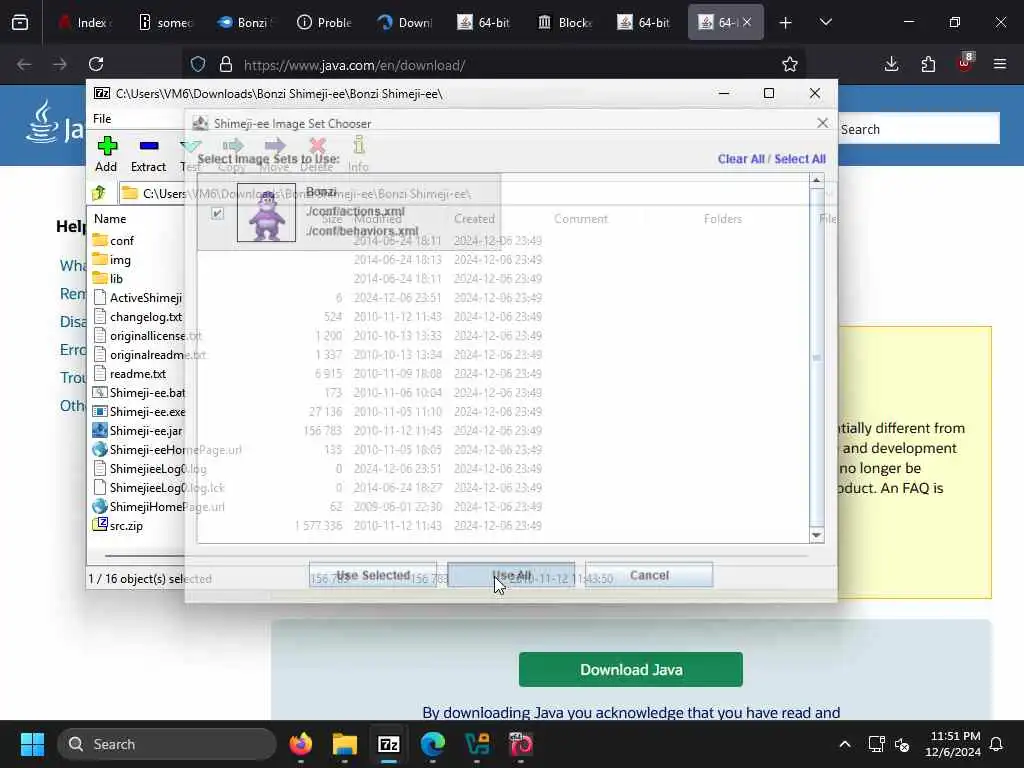Show hidden system tray icons chevron
The height and width of the screenshot is (768, 1024).
844,744
